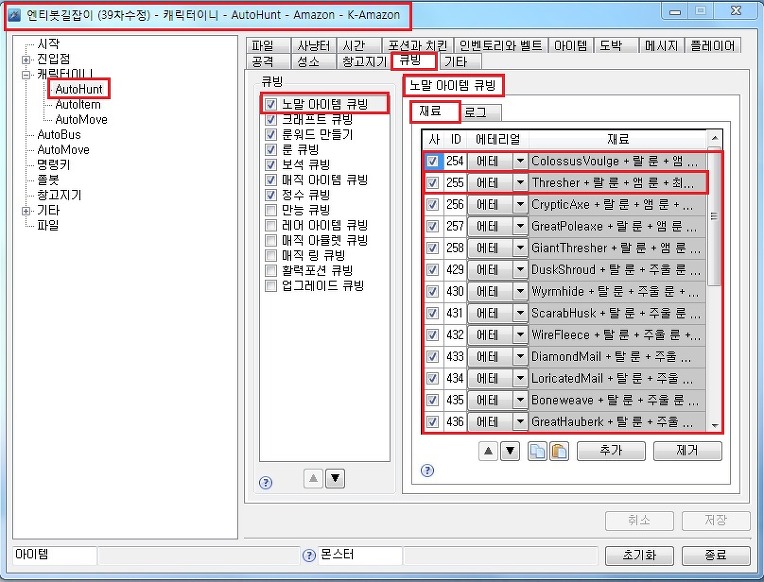The image size is (764, 582).
Task: Select AutoItem in the tree
Action: pyautogui.click(x=77, y=104)
